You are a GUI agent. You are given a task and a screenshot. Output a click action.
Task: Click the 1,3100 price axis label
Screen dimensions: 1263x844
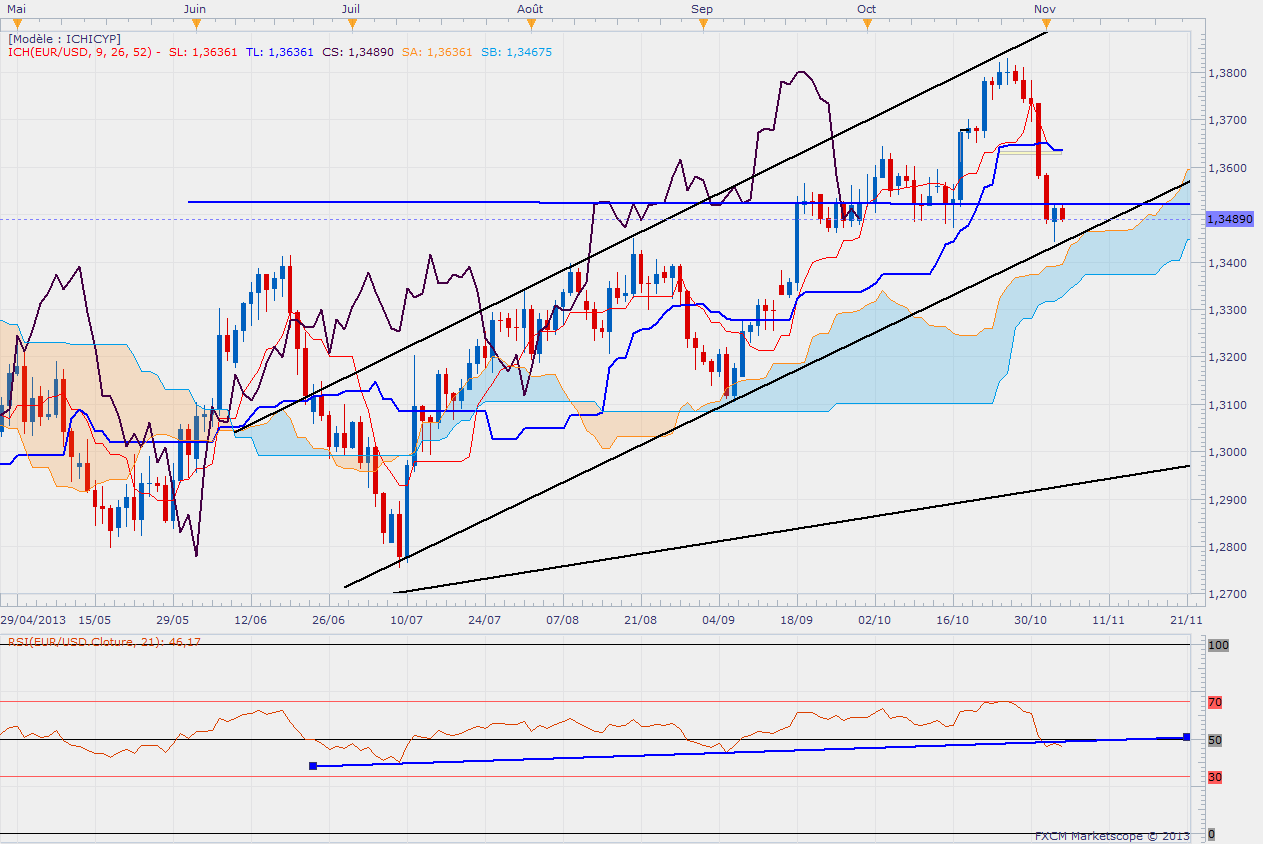(1226, 405)
